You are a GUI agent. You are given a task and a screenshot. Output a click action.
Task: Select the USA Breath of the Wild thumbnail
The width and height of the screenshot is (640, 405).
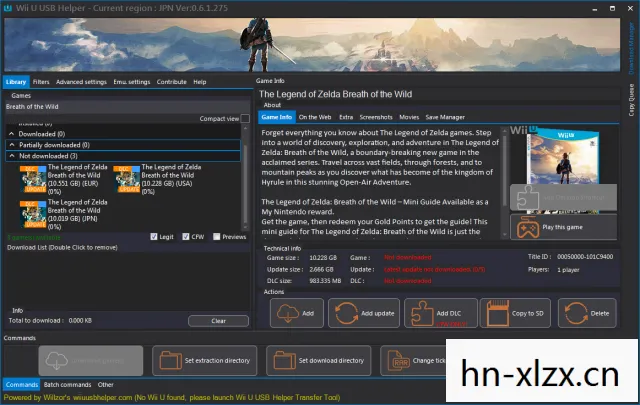pos(127,179)
